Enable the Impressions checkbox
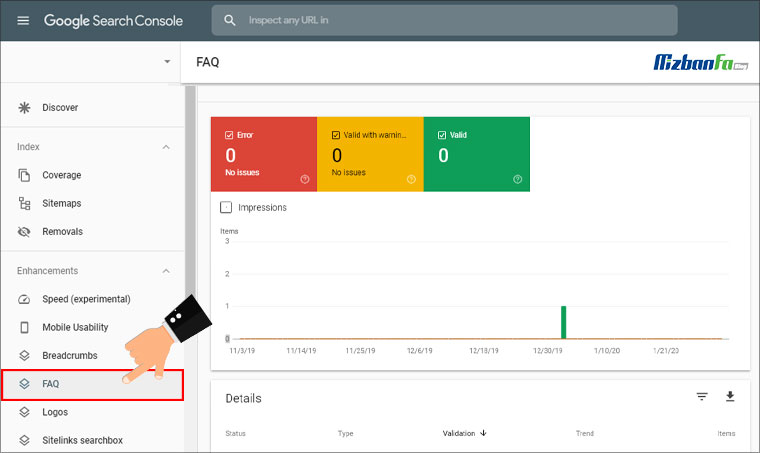Screen dimensions: 760x453 [226, 207]
